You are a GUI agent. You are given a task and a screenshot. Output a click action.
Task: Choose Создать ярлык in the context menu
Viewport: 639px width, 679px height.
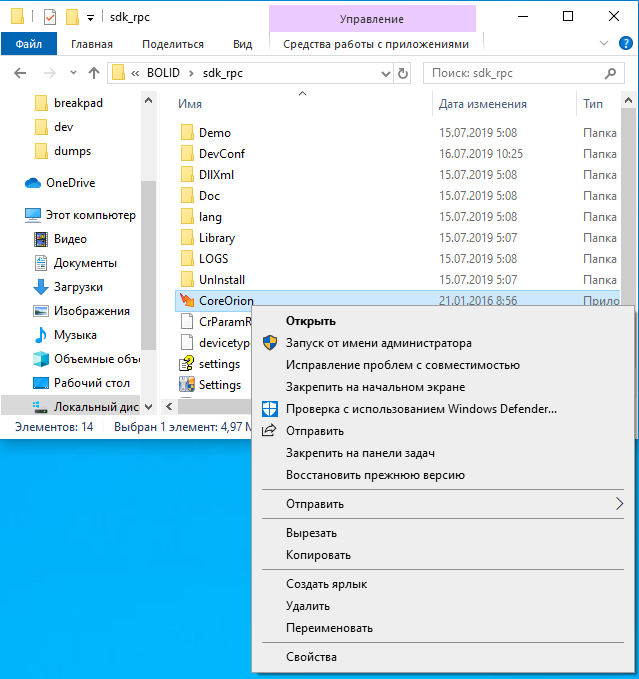(444, 584)
